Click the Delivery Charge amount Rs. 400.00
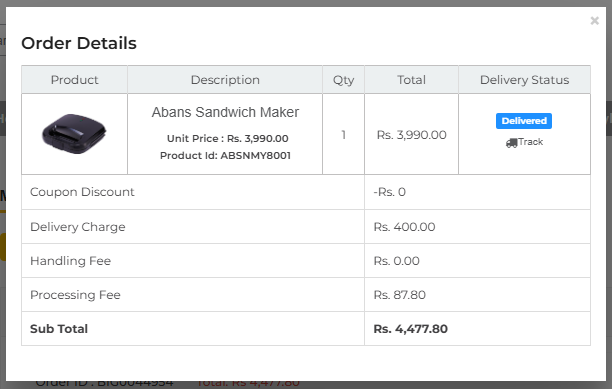Image resolution: width=612 pixels, height=389 pixels. point(404,227)
